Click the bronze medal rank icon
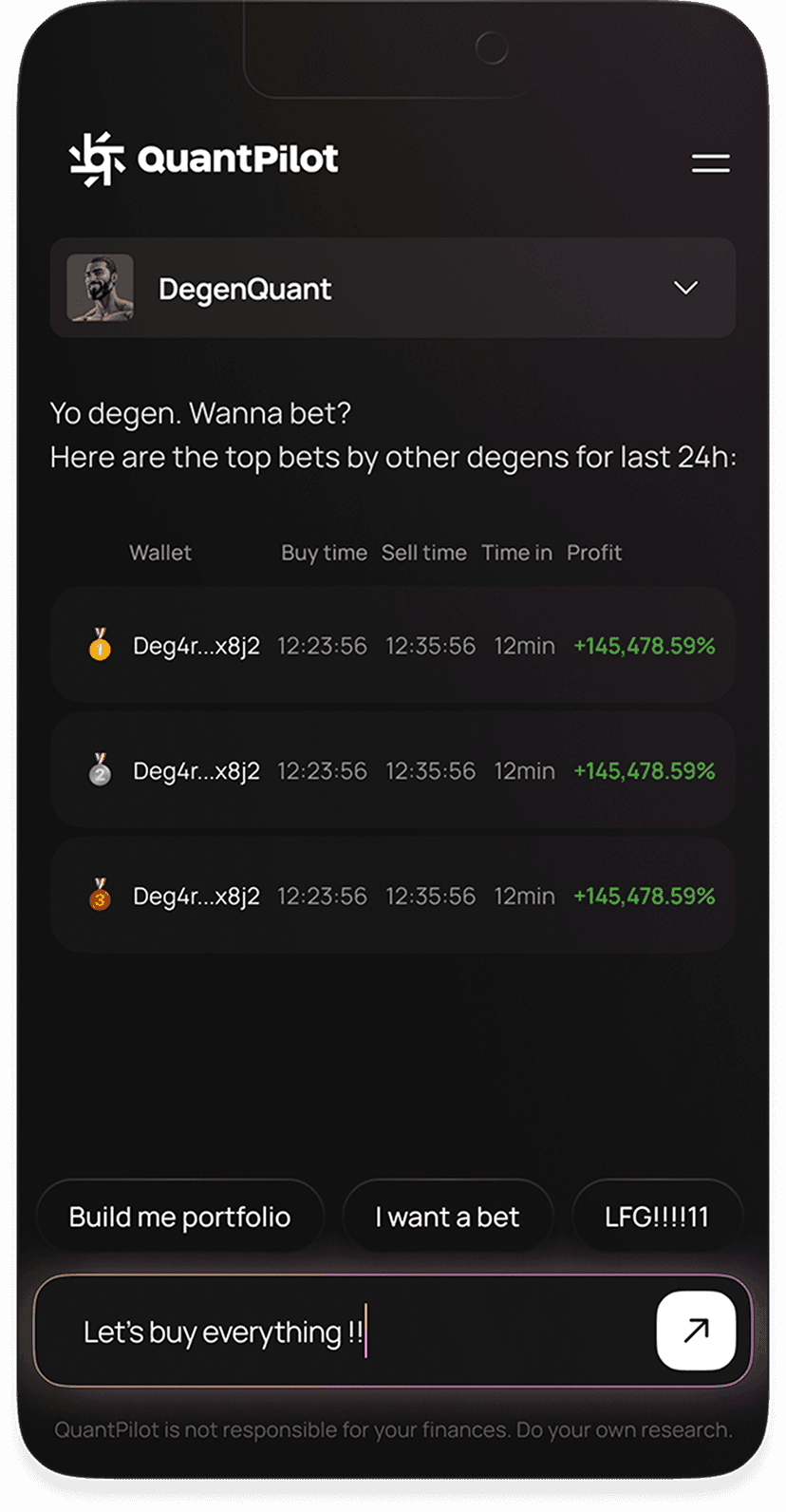The width and height of the screenshot is (786, 1512). [x=100, y=896]
